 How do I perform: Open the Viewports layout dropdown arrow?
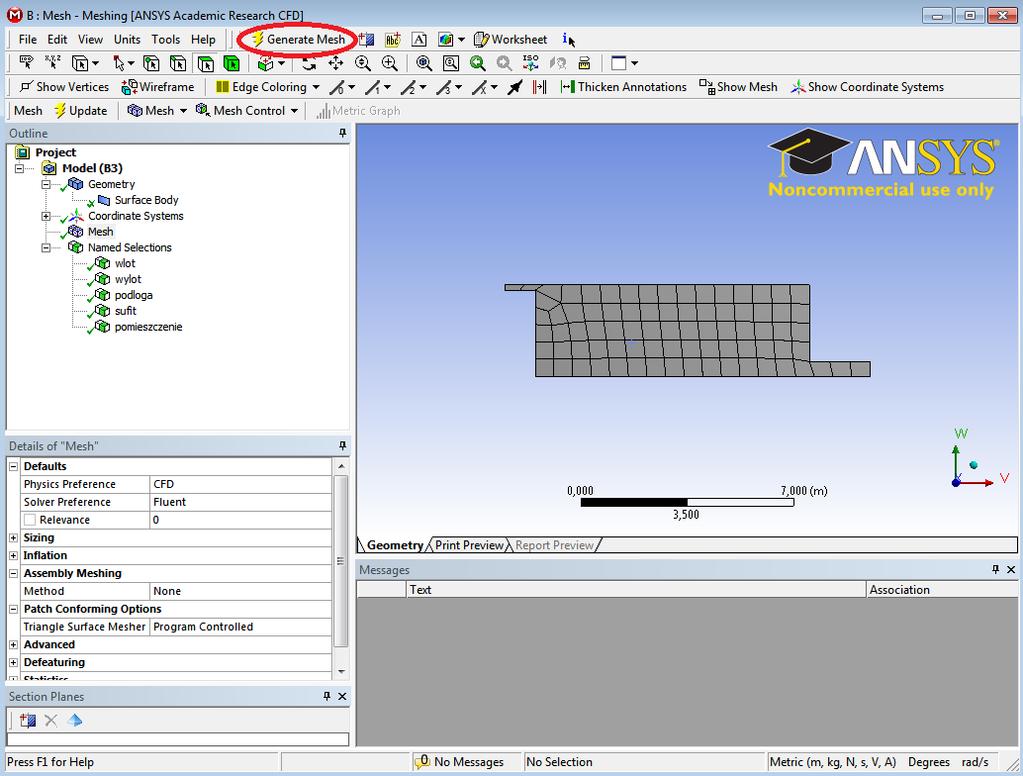click(634, 63)
